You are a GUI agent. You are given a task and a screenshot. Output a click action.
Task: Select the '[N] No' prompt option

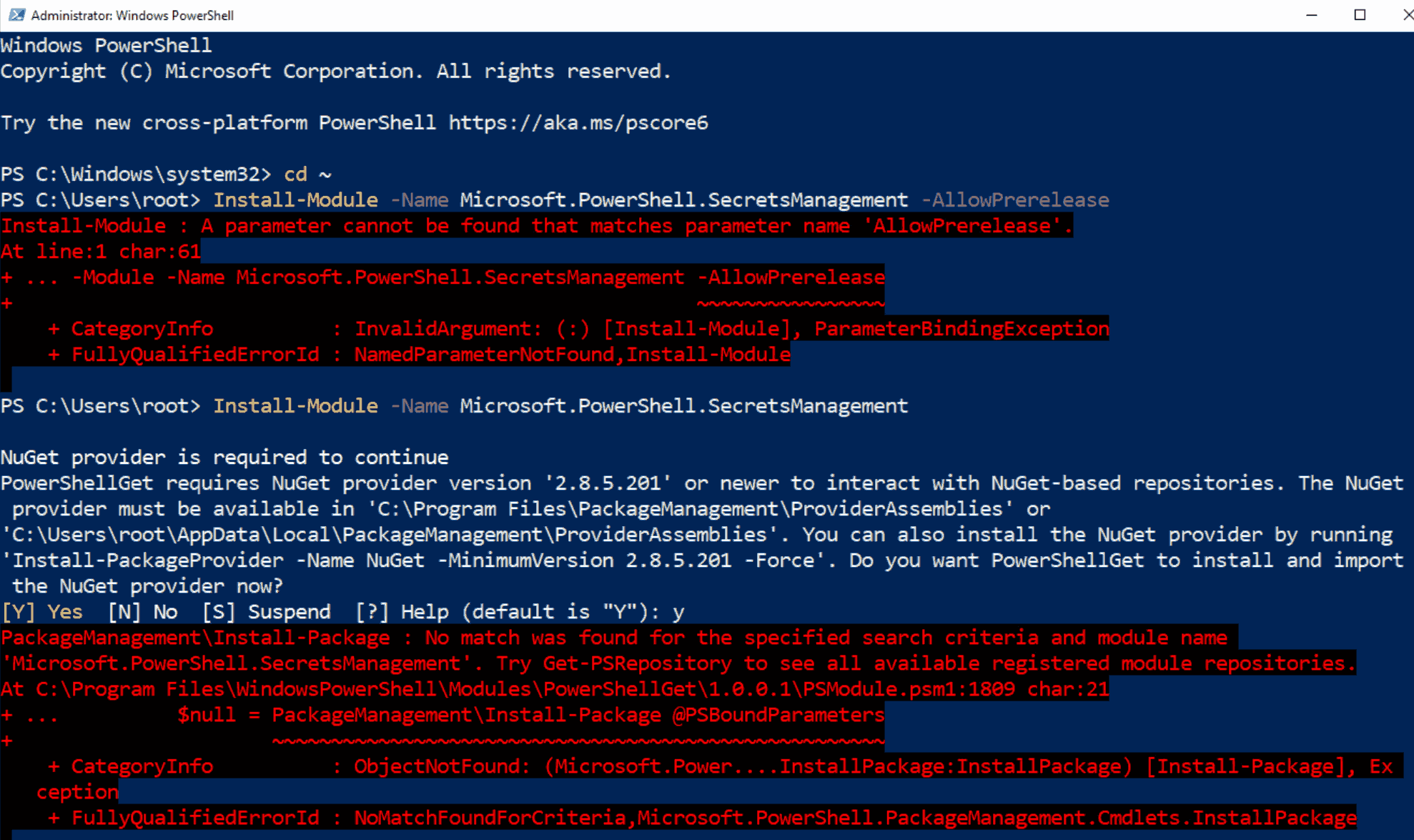(x=142, y=612)
